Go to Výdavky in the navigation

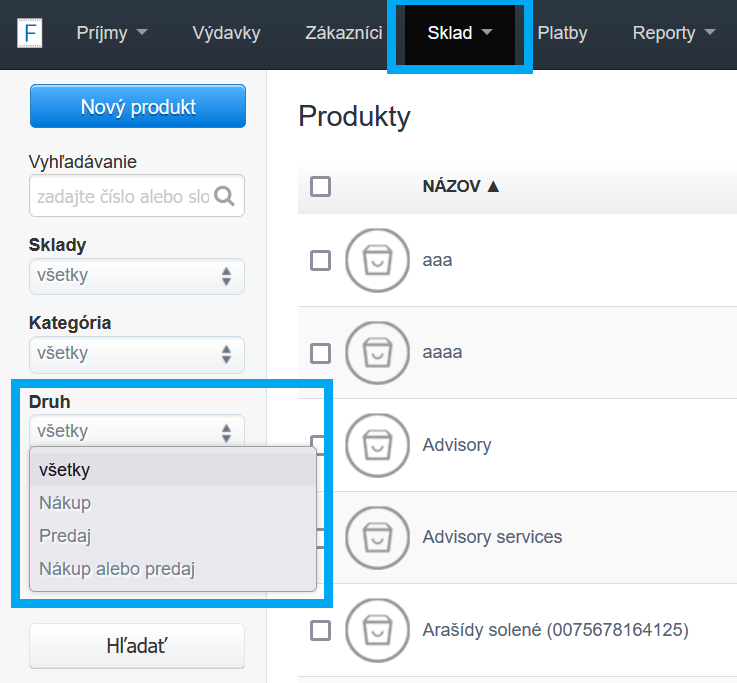point(226,33)
